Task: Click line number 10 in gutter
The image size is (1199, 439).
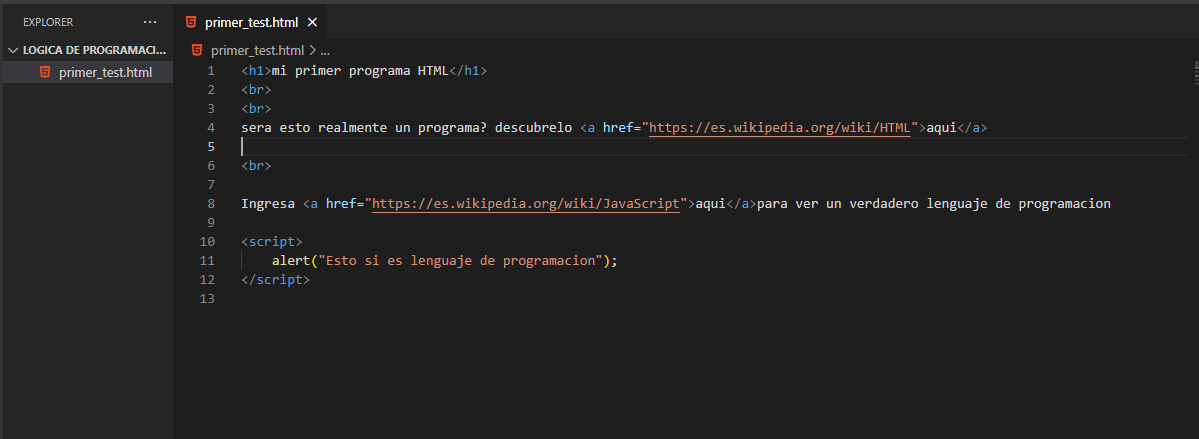Action: point(207,242)
